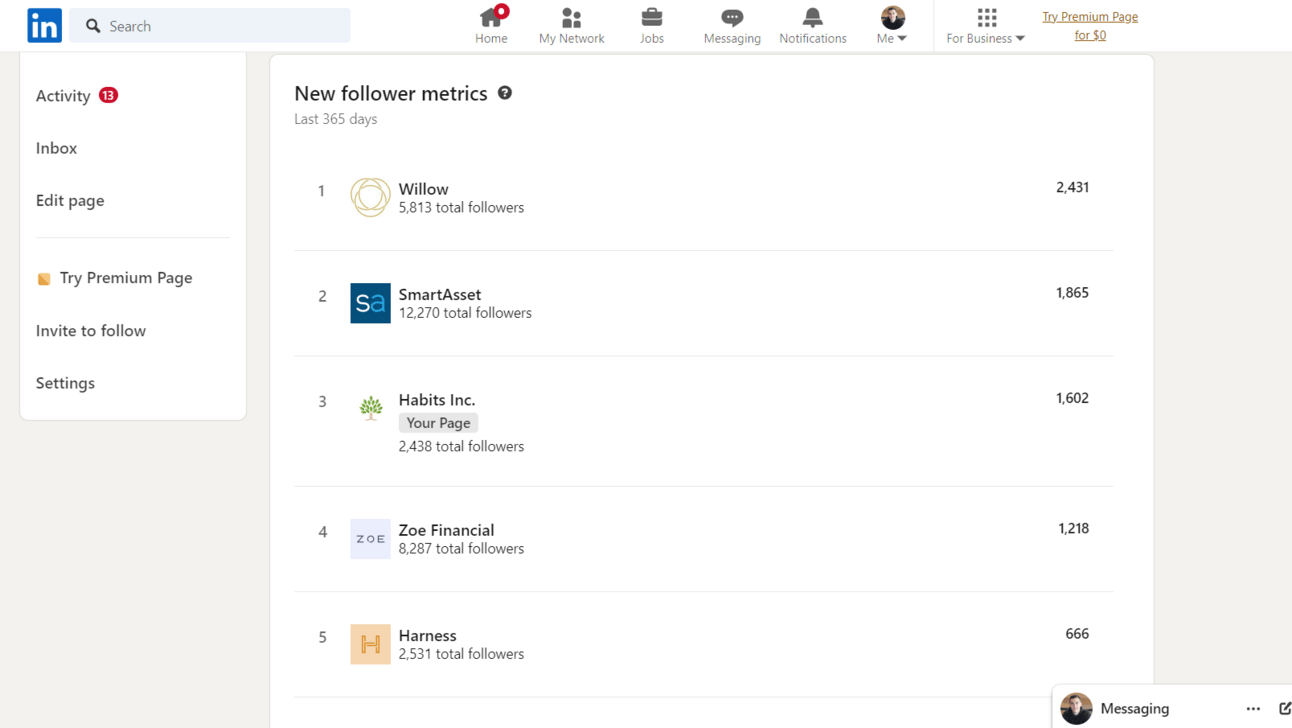Click the help question mark icon
Image resolution: width=1292 pixels, height=728 pixels.
tap(505, 93)
